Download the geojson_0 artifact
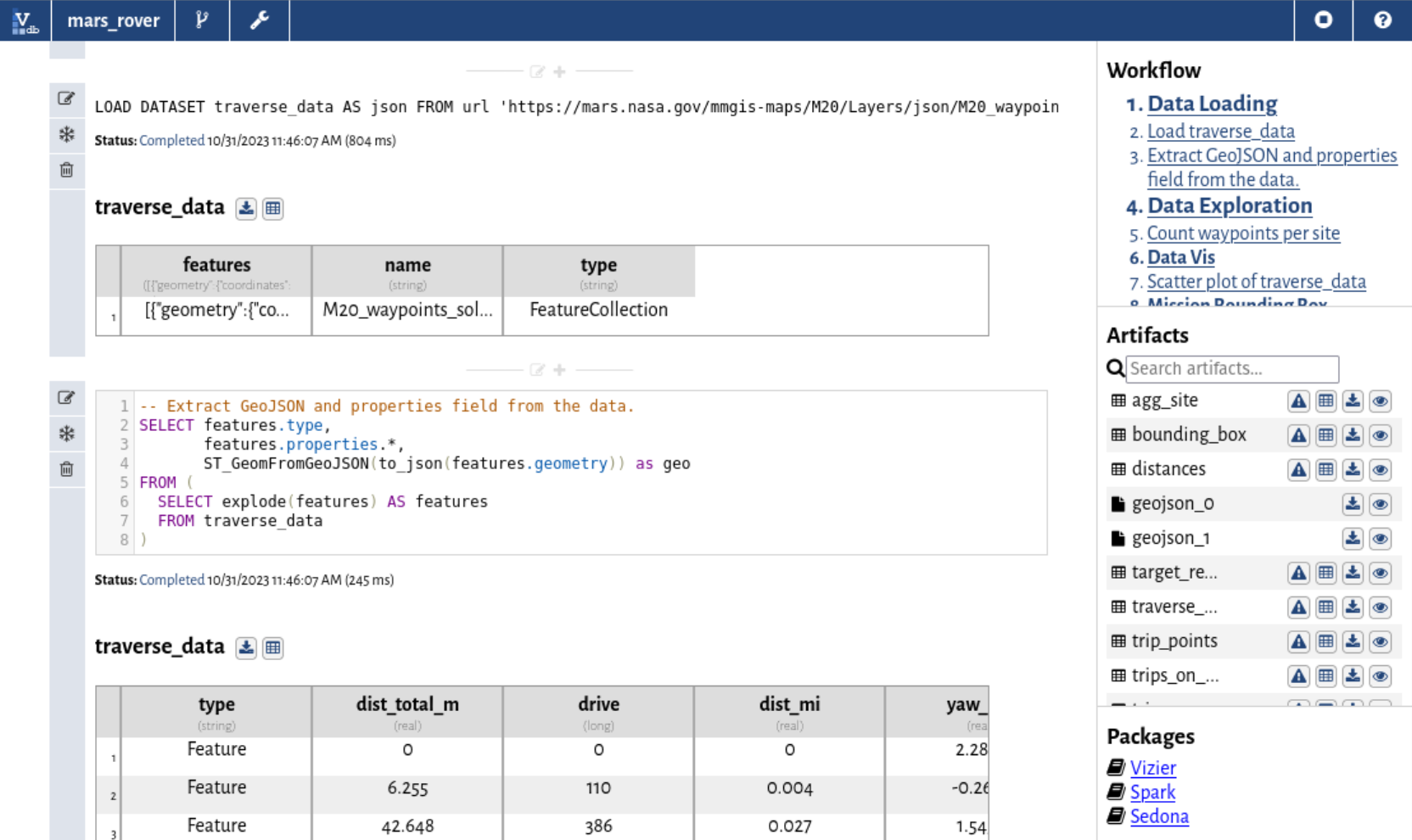1412x840 pixels. point(1353,504)
